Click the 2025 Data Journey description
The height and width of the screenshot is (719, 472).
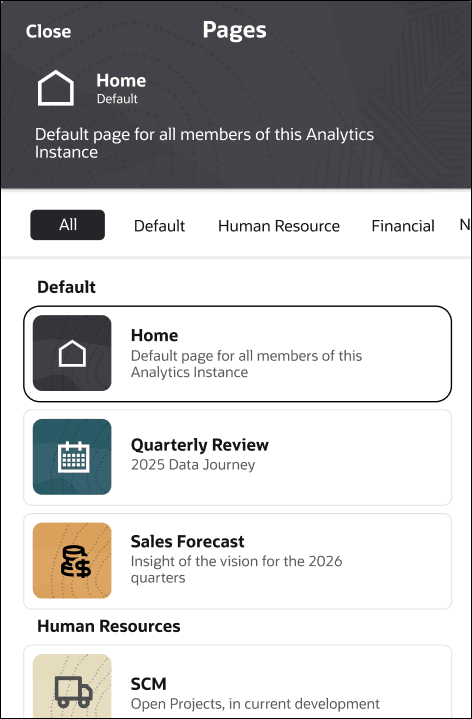point(193,465)
